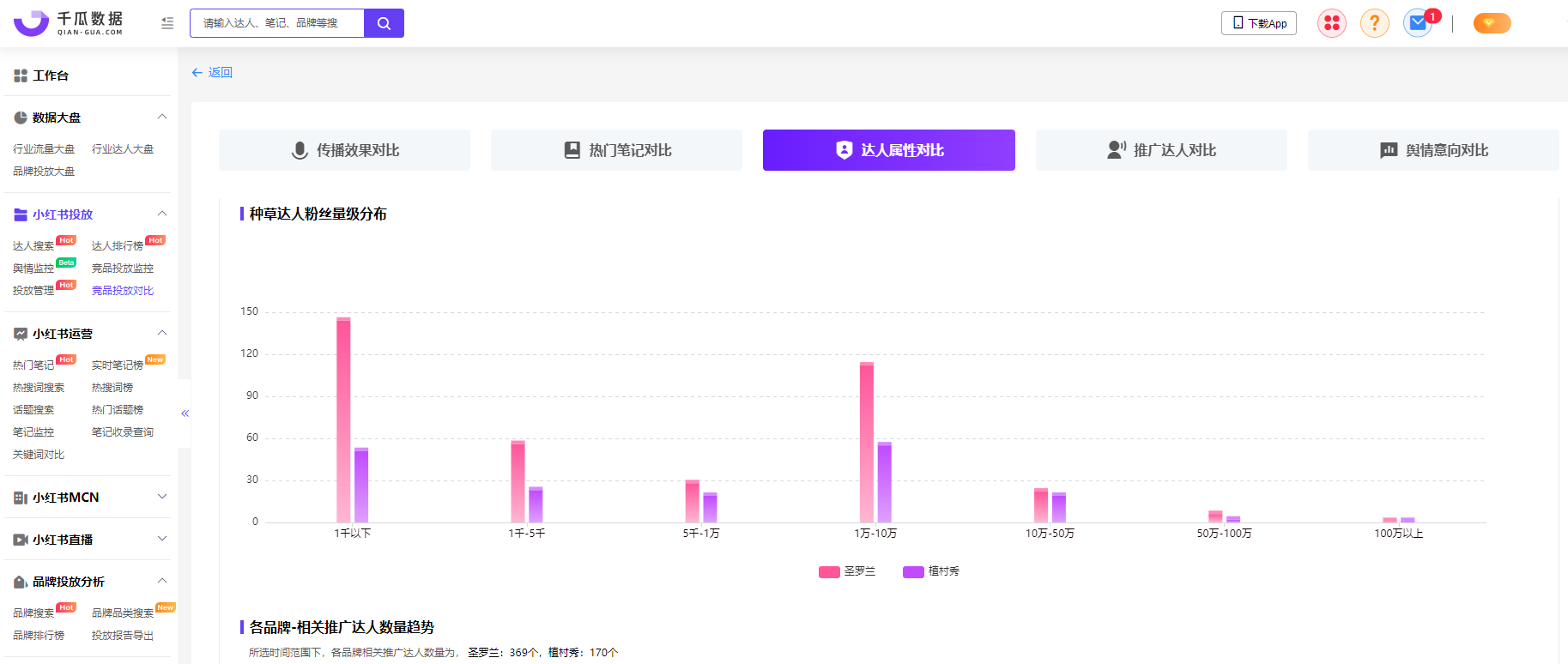The height and width of the screenshot is (664, 1568).
Task: Collapse the 小红书投放 section chevron
Action: pos(162,214)
